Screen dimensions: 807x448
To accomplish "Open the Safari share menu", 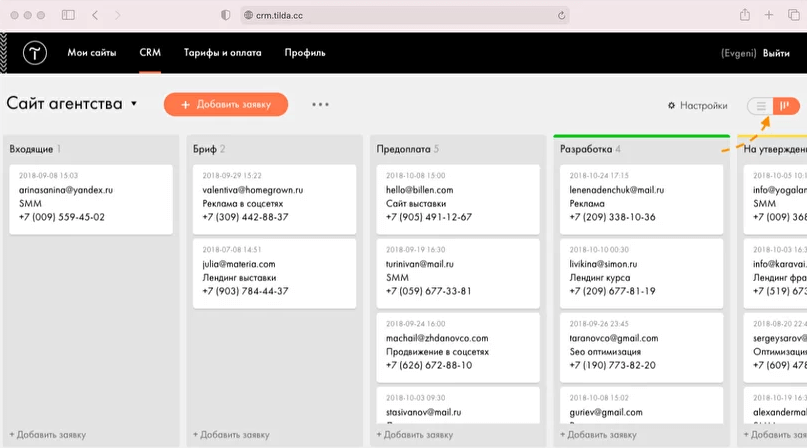I will click(x=745, y=15).
